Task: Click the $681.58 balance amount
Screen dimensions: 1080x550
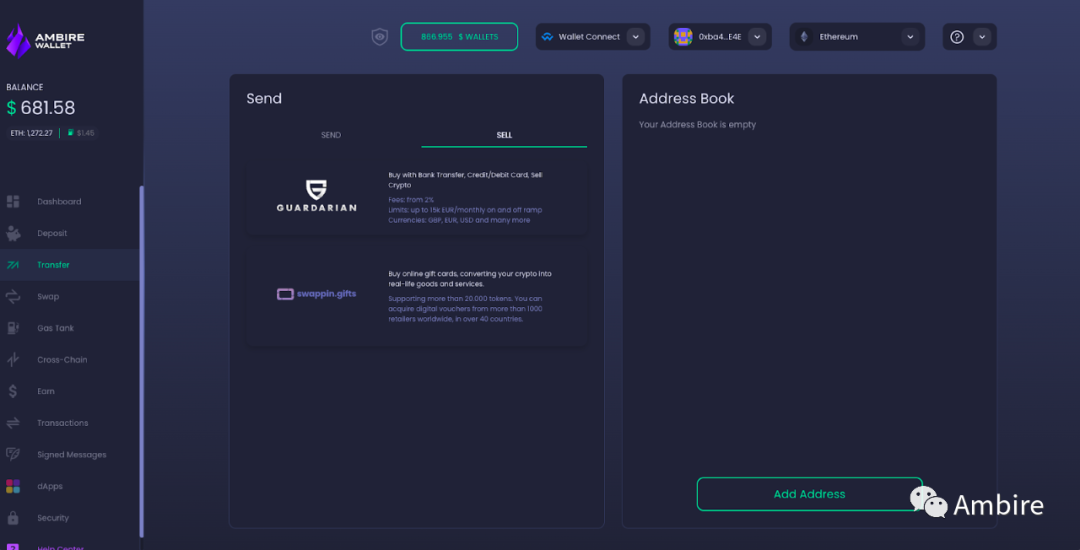Action: coord(41,108)
